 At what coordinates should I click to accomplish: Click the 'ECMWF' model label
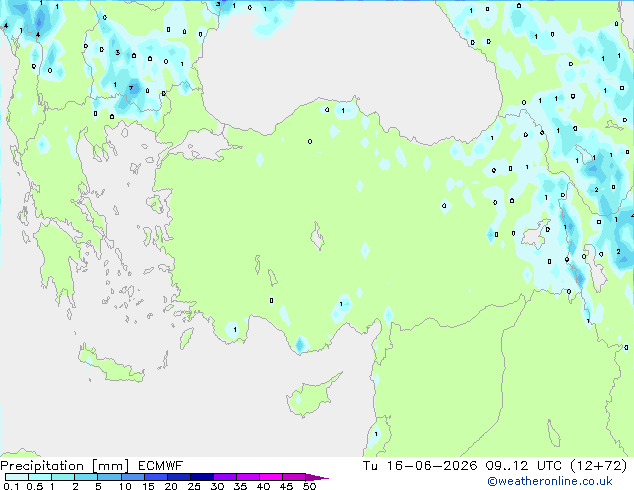click(x=161, y=466)
